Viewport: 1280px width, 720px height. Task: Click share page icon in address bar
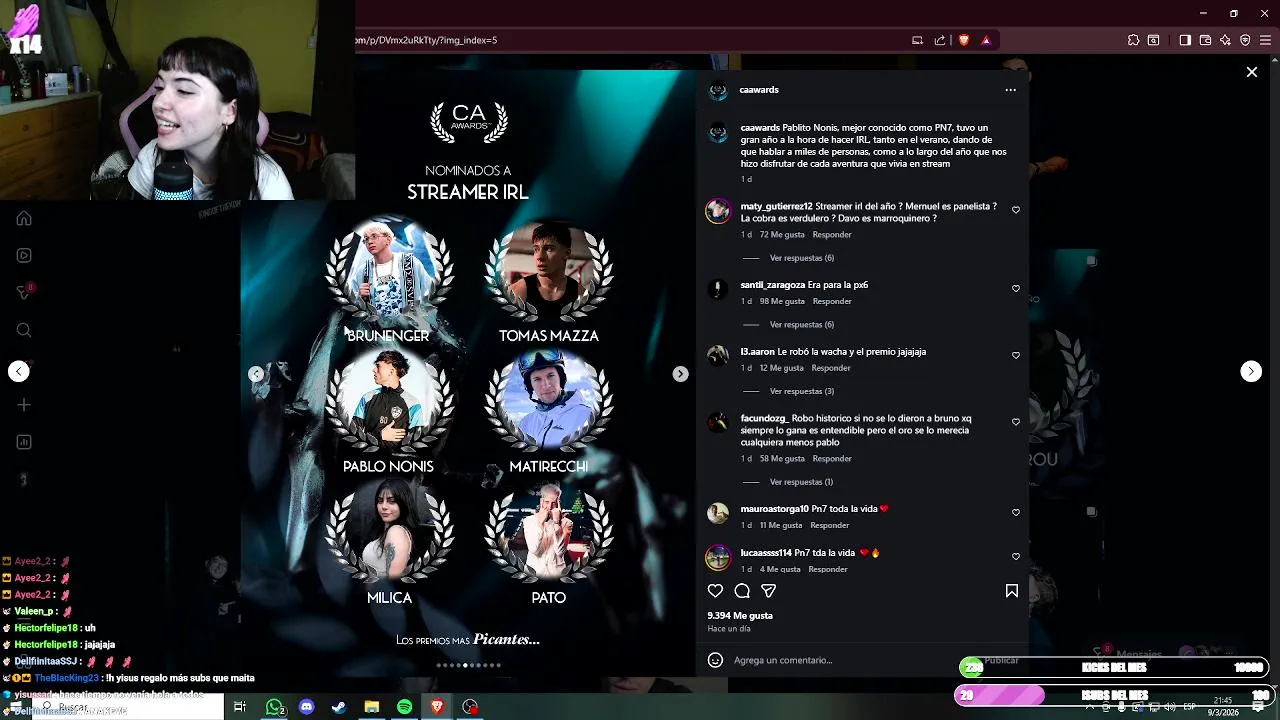pyautogui.click(x=940, y=40)
